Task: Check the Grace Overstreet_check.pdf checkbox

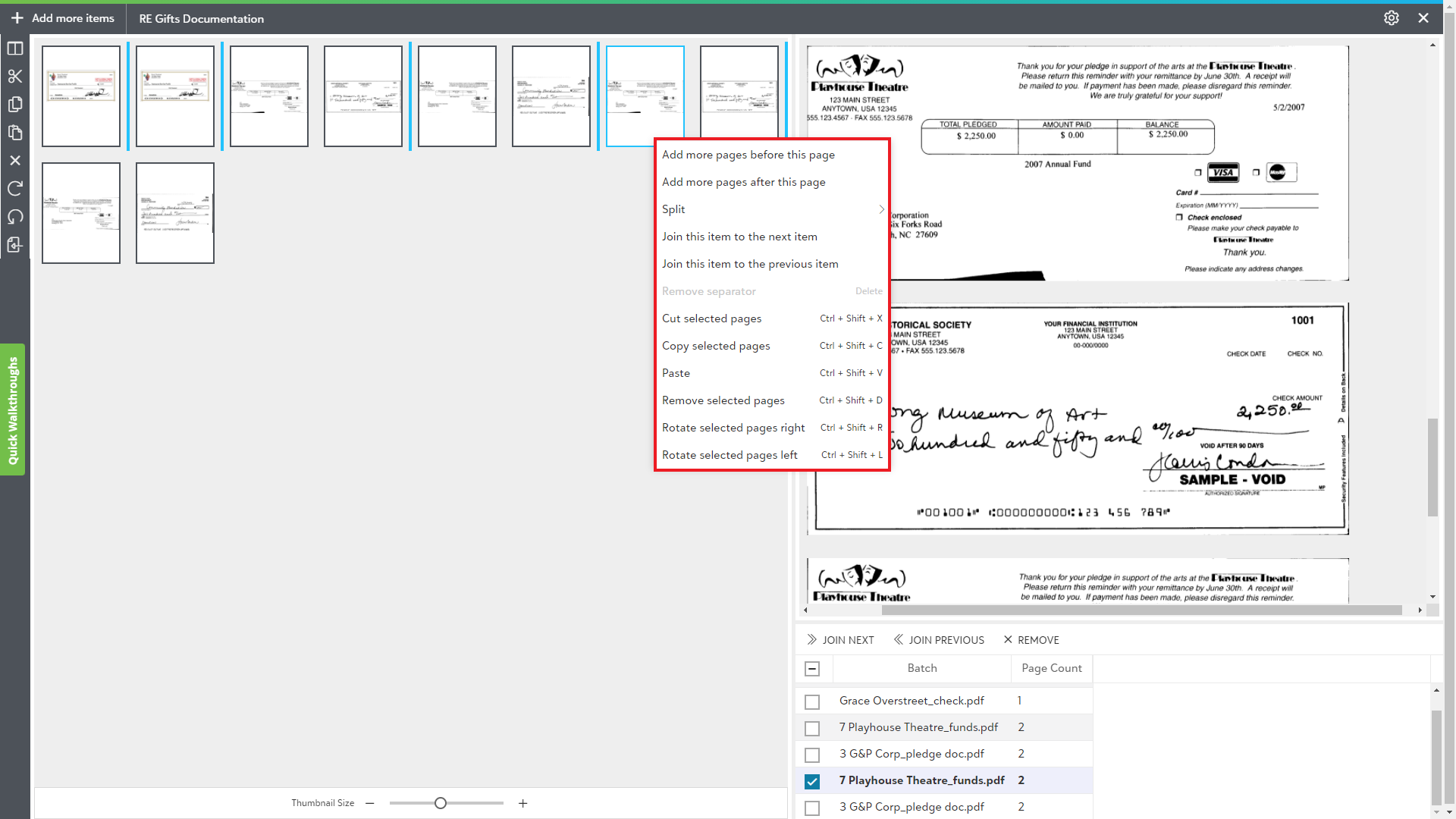Action: coord(812,701)
